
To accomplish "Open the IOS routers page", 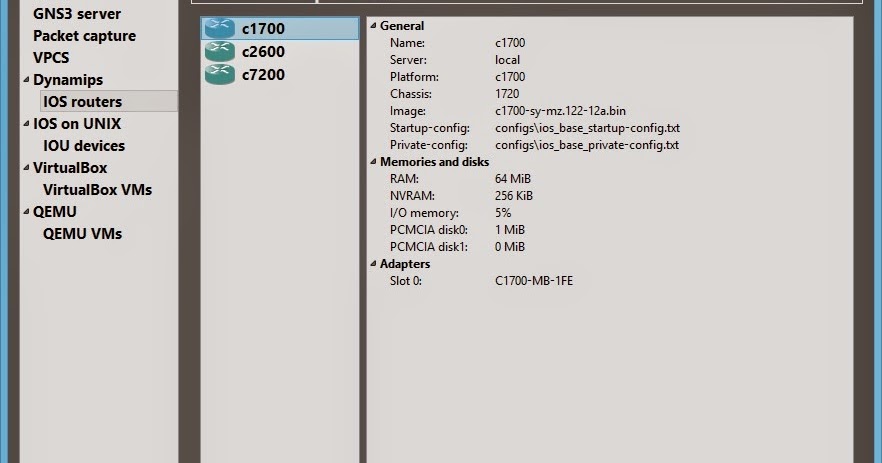I will [82, 101].
